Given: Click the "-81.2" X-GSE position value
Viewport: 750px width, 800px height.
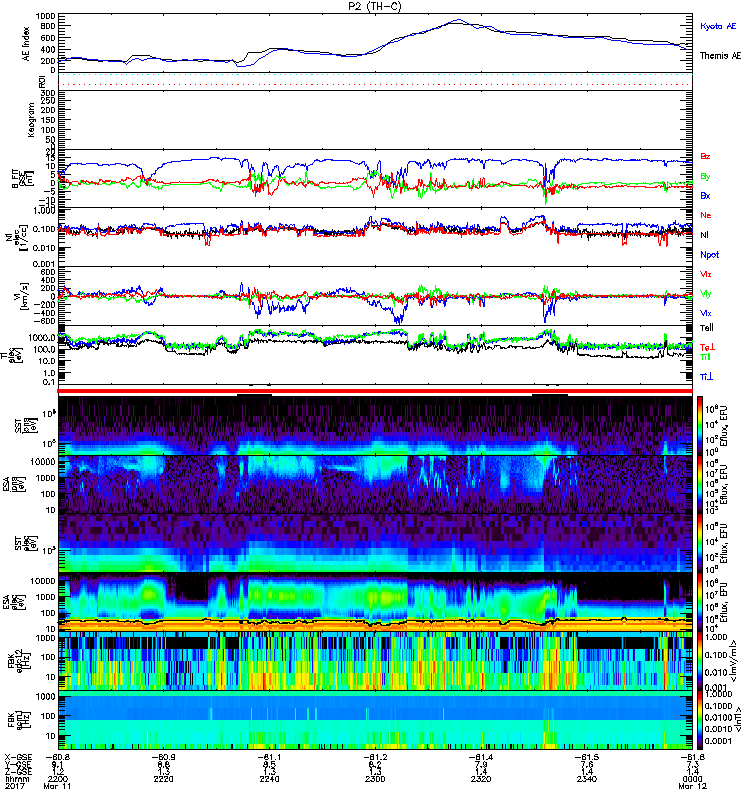Looking at the screenshot, I should pos(375,758).
